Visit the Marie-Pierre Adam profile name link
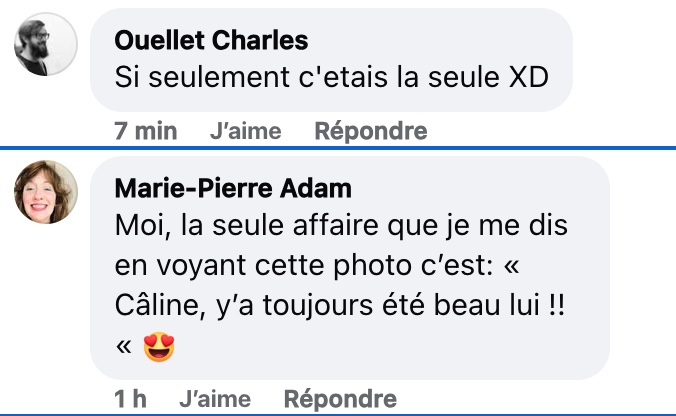The image size is (676, 416). coord(233,188)
